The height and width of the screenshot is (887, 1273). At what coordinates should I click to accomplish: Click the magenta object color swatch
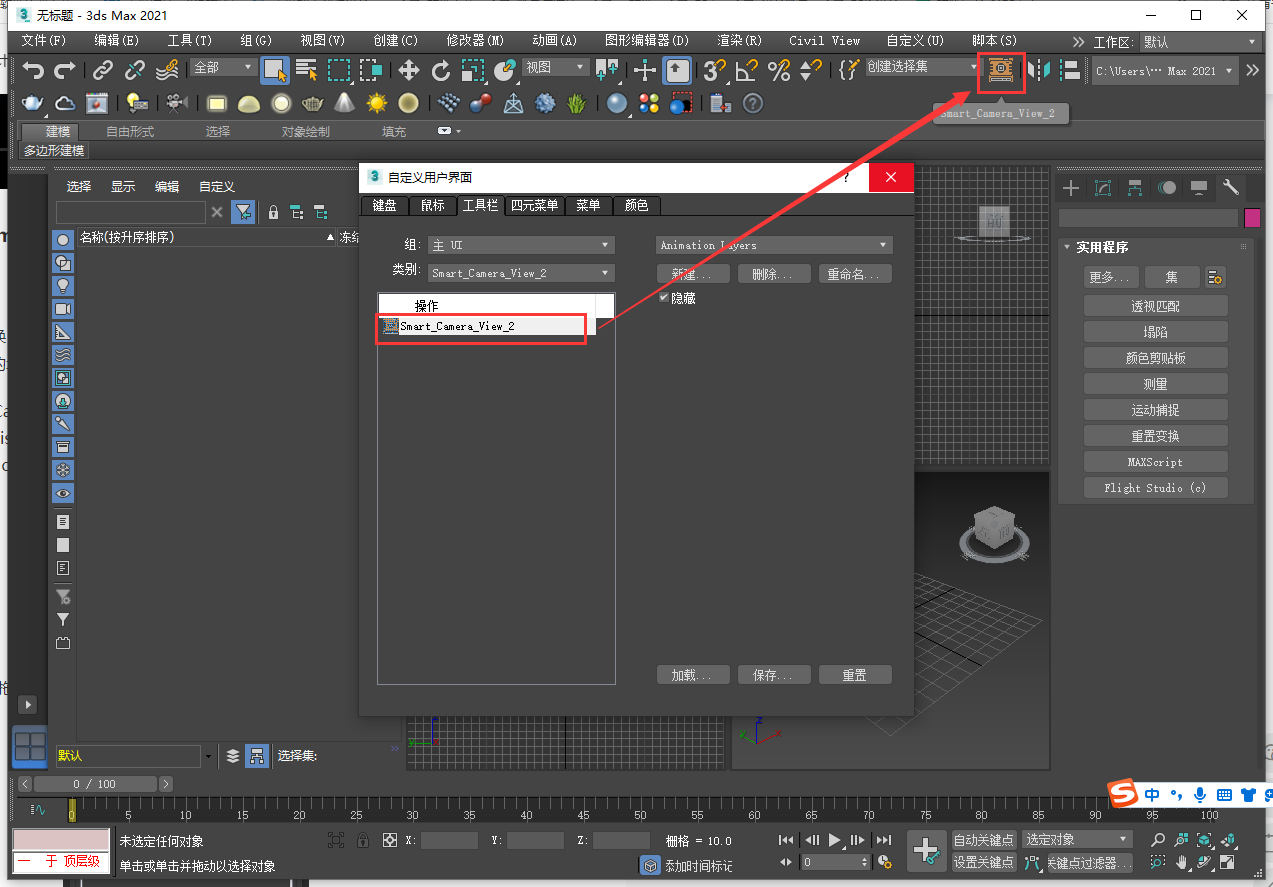(1252, 218)
